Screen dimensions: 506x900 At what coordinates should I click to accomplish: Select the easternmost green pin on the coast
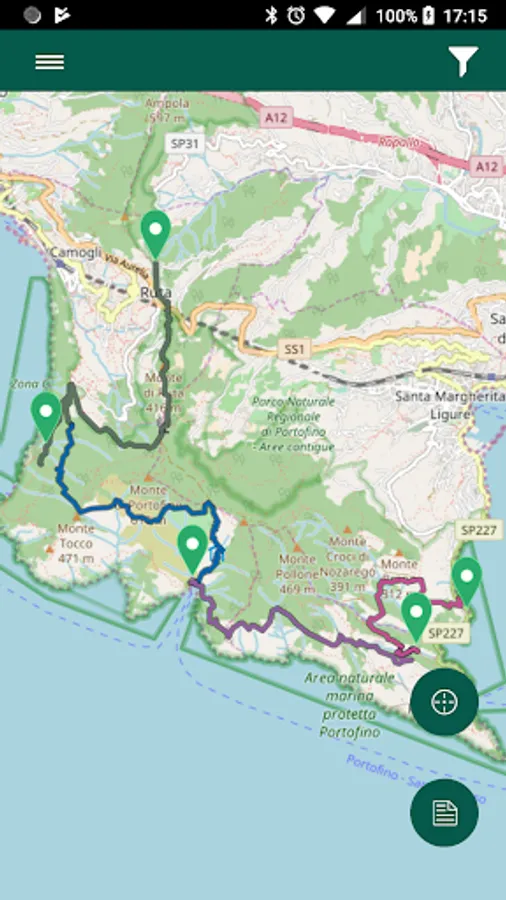(x=466, y=580)
